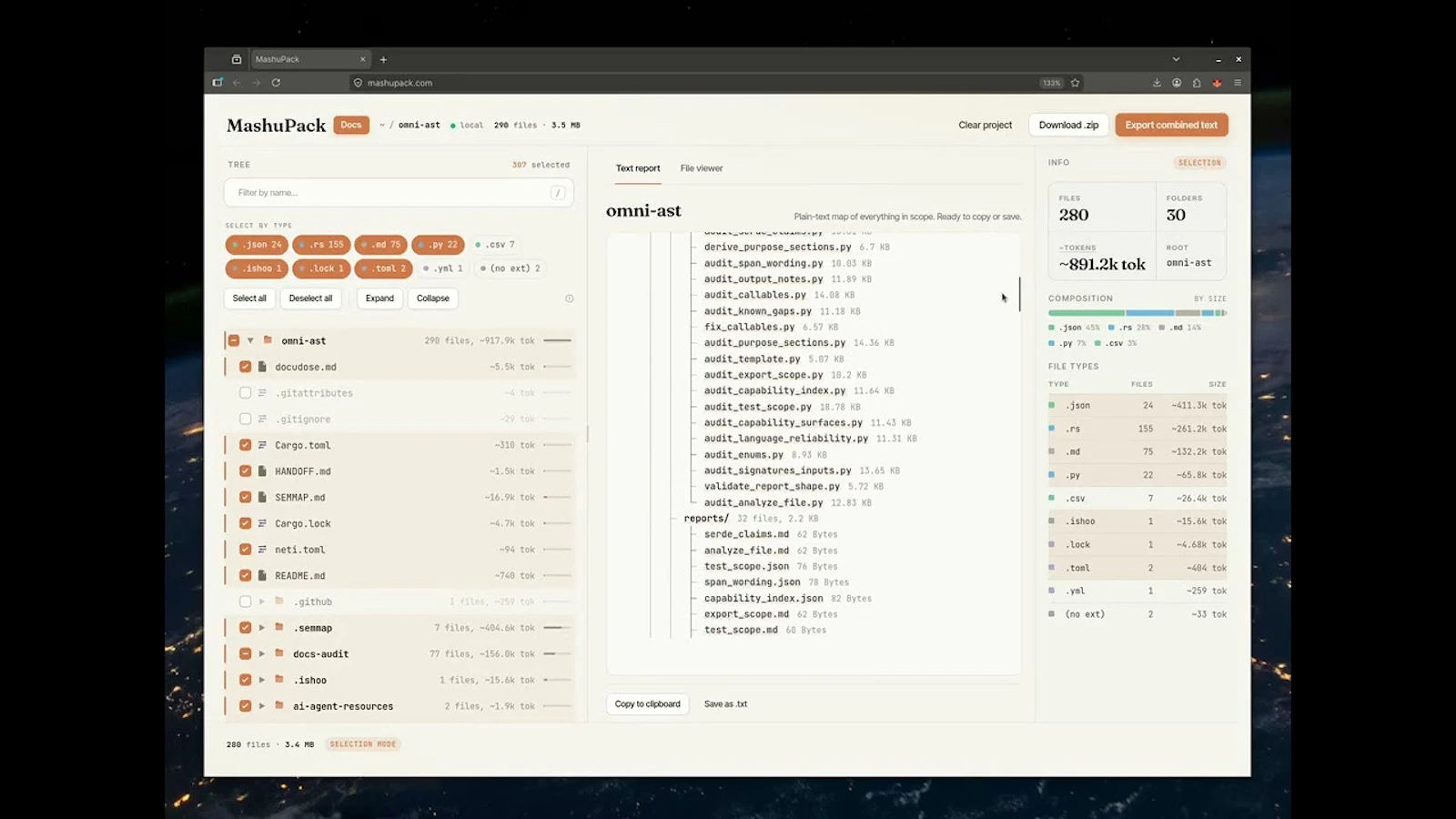
Task: Toggle the .json 24 type filter chip
Action: (257, 245)
